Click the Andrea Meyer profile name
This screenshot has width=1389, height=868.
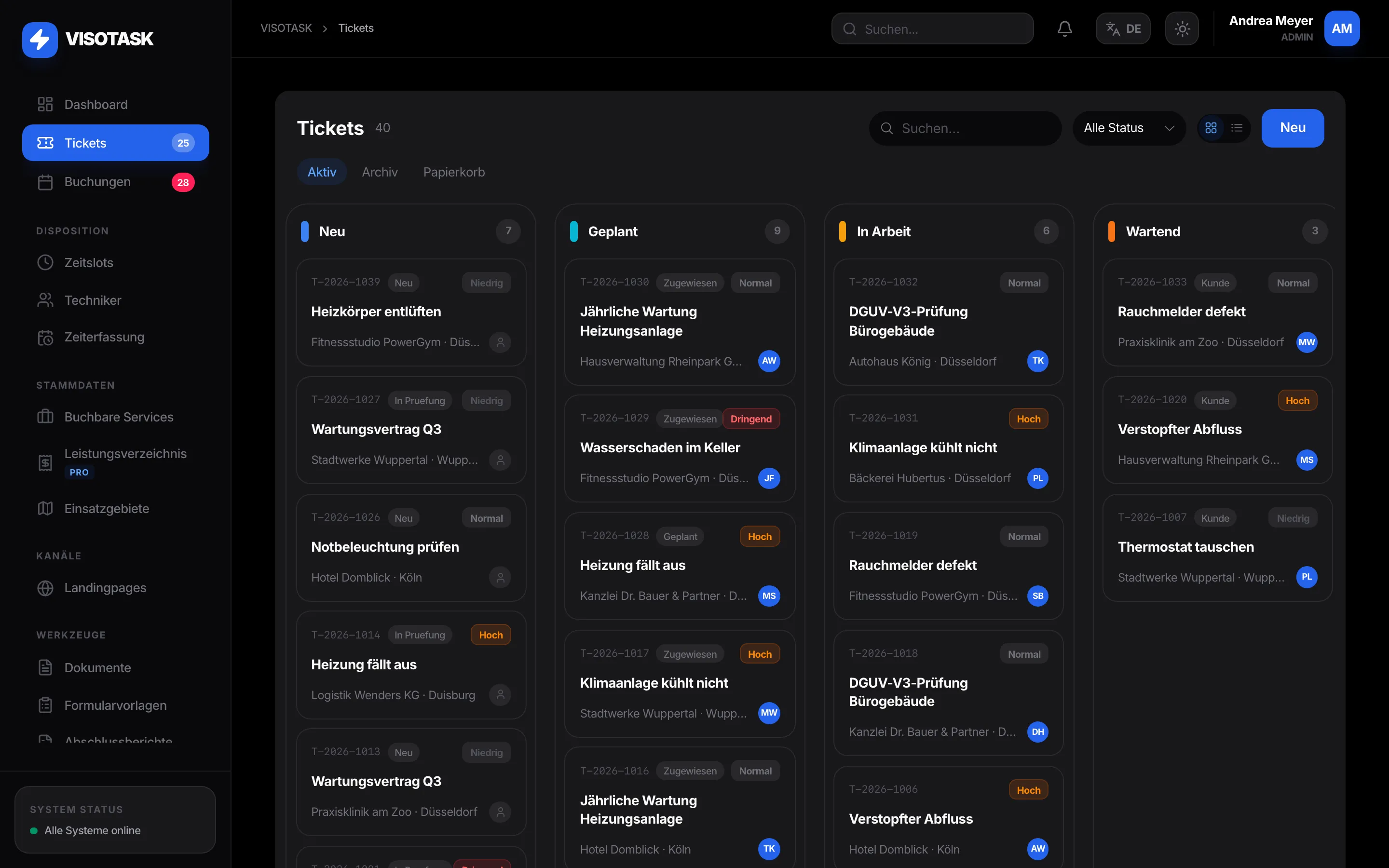(1271, 21)
